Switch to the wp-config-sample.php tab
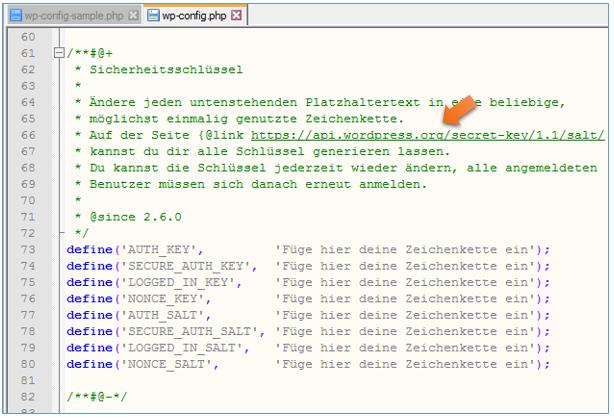The width and height of the screenshot is (614, 419). coord(76,16)
